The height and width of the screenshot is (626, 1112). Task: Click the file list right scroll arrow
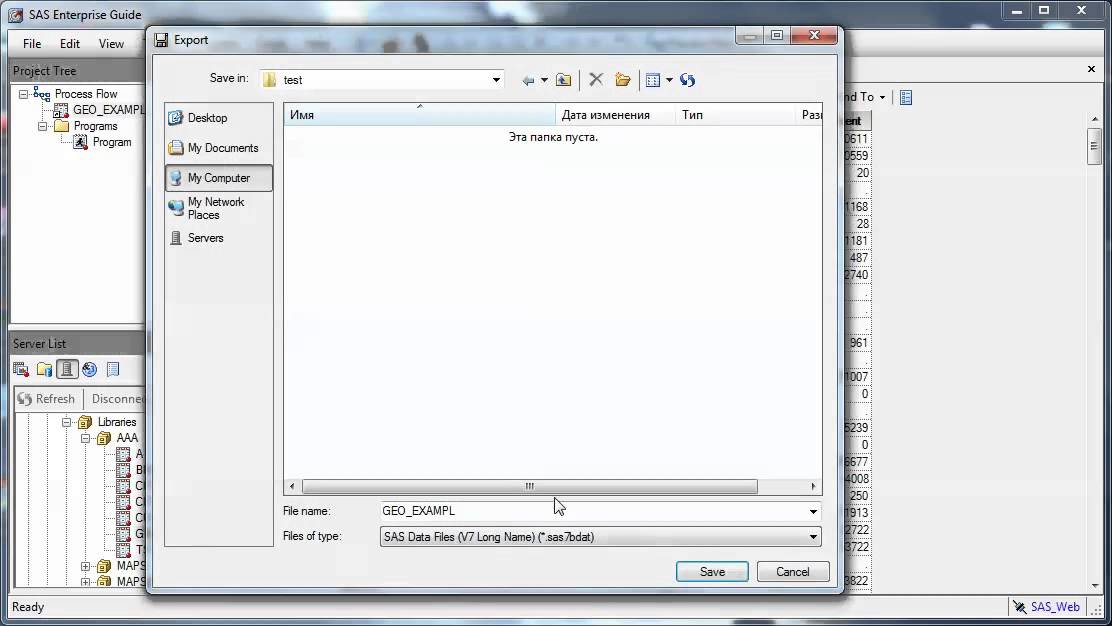coord(813,486)
